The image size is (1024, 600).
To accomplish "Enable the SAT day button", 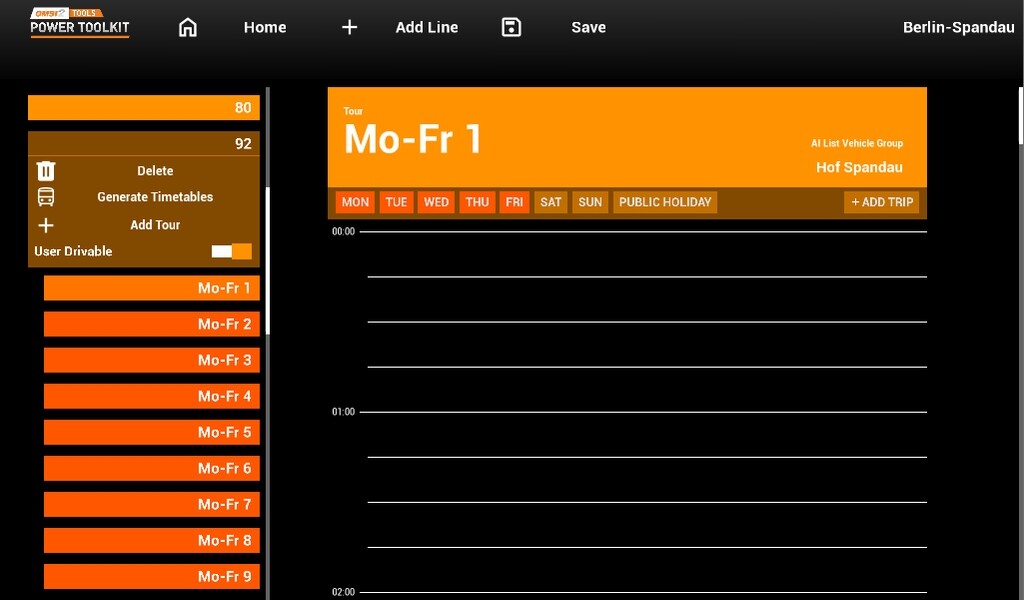I will (551, 202).
